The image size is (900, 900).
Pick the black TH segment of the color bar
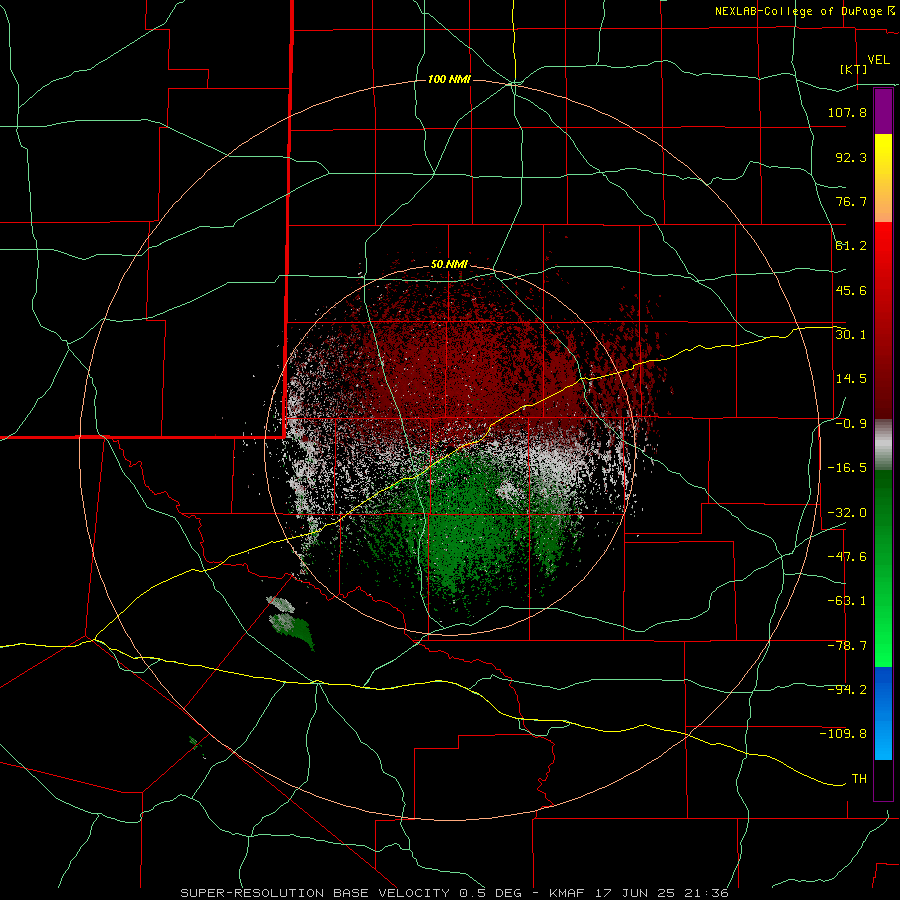pos(883,779)
